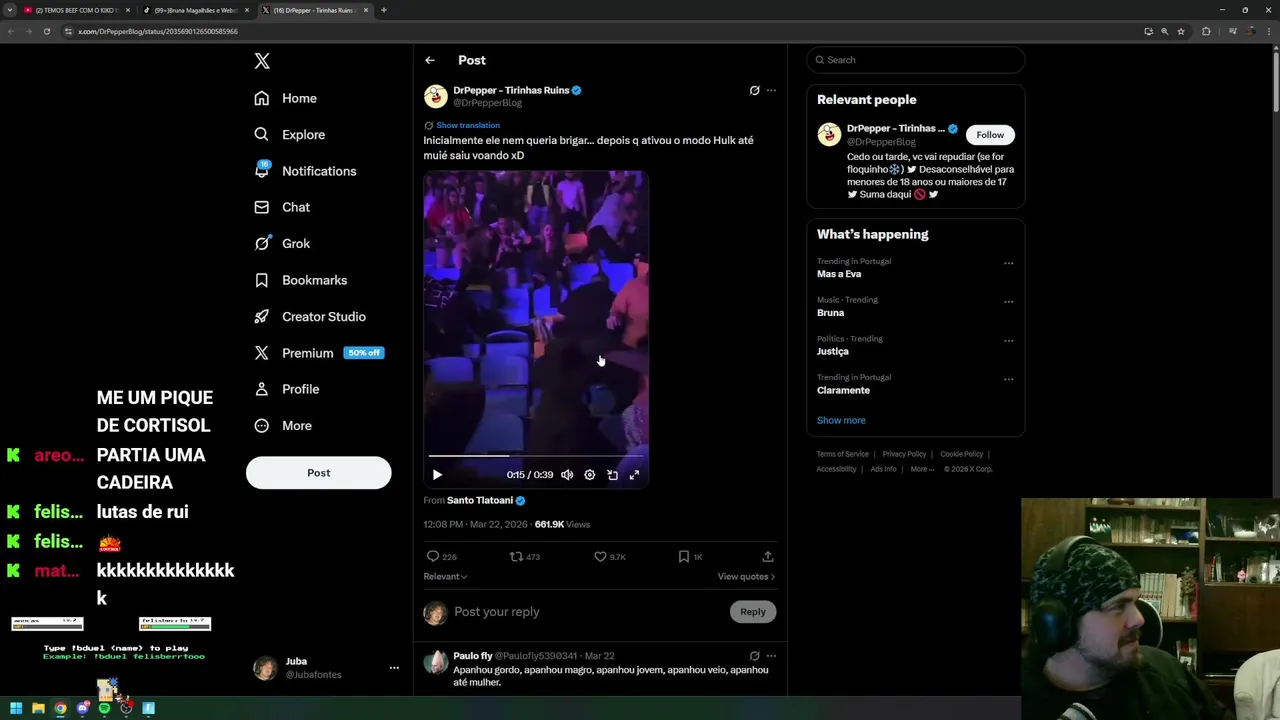Image resolution: width=1280 pixels, height=720 pixels.
Task: Open options for Bruna trend
Action: 1008,301
